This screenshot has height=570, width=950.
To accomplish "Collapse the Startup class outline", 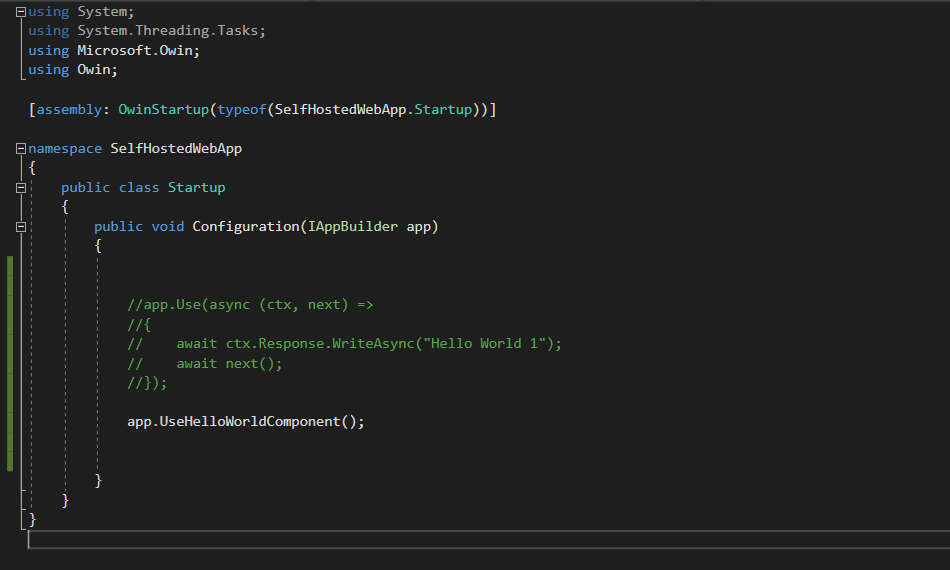I will click(x=21, y=188).
